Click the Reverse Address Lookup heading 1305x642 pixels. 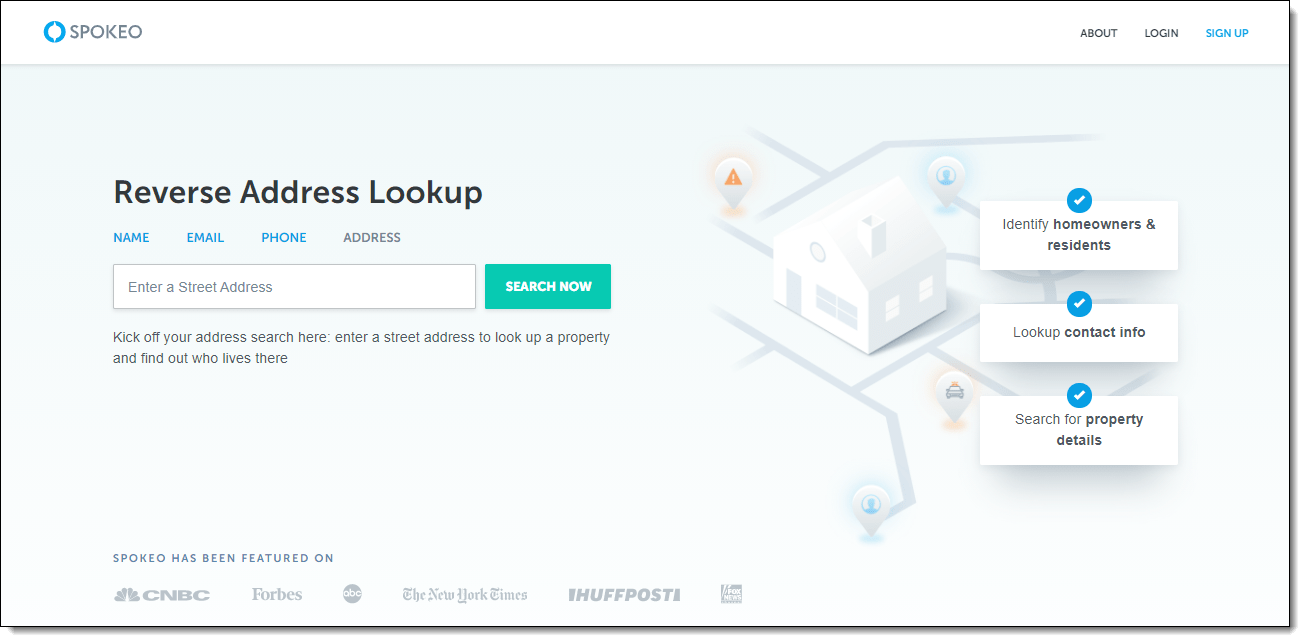pyautogui.click(x=298, y=192)
